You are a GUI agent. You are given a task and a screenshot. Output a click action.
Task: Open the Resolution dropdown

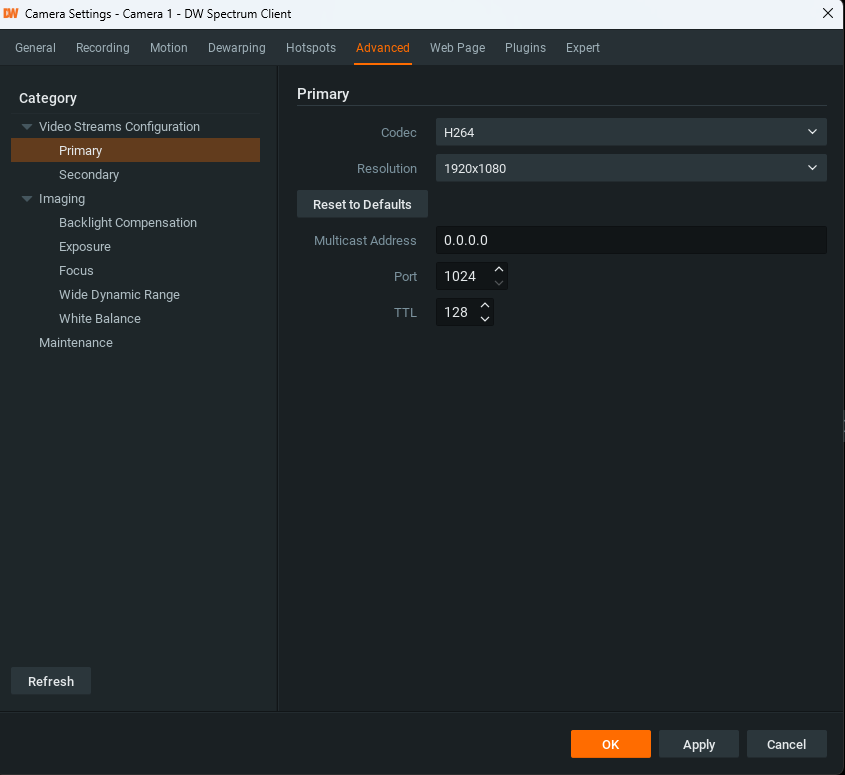[630, 168]
